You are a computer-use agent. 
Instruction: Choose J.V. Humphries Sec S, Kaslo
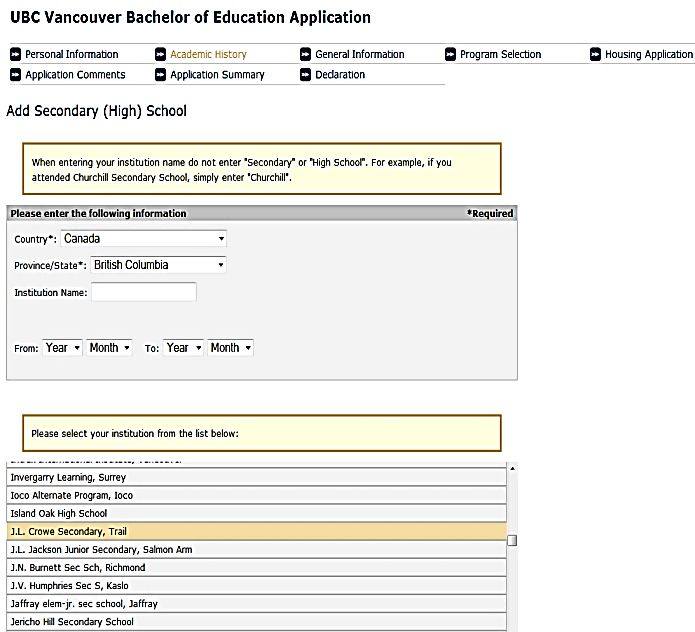click(x=257, y=586)
